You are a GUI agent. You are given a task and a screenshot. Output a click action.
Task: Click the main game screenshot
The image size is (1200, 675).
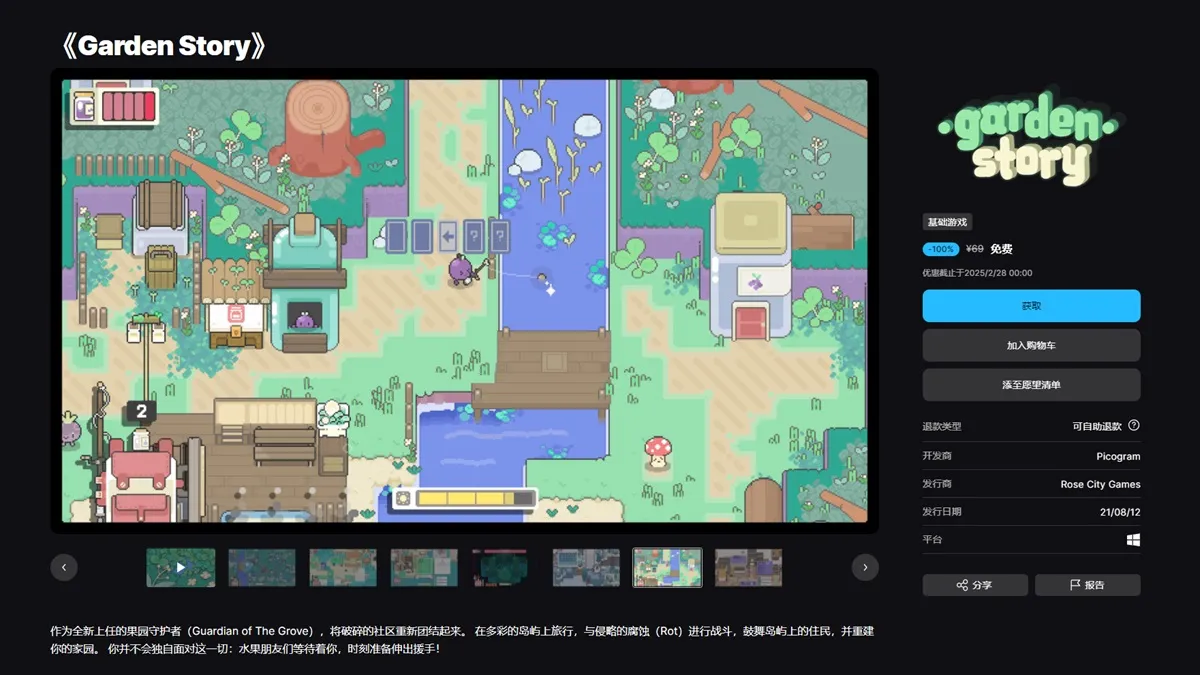point(465,301)
